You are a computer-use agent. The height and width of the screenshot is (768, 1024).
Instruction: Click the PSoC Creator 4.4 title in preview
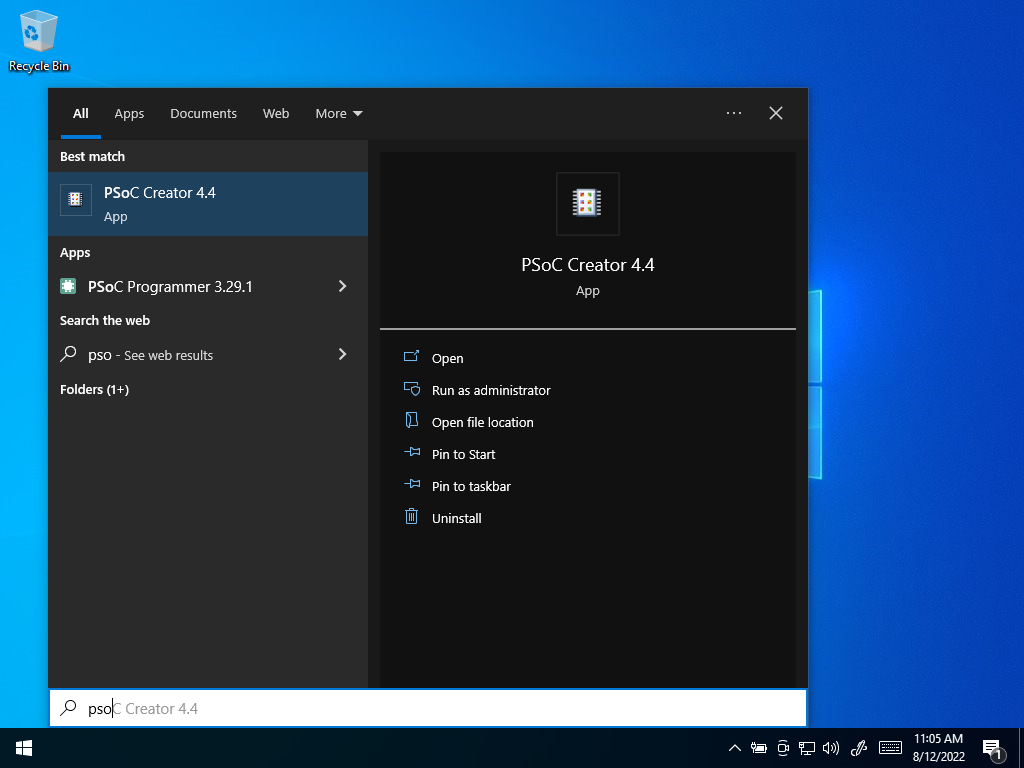(x=588, y=264)
